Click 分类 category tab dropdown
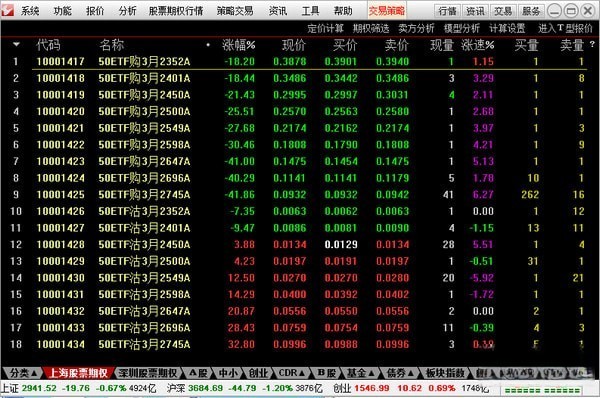 (23, 373)
